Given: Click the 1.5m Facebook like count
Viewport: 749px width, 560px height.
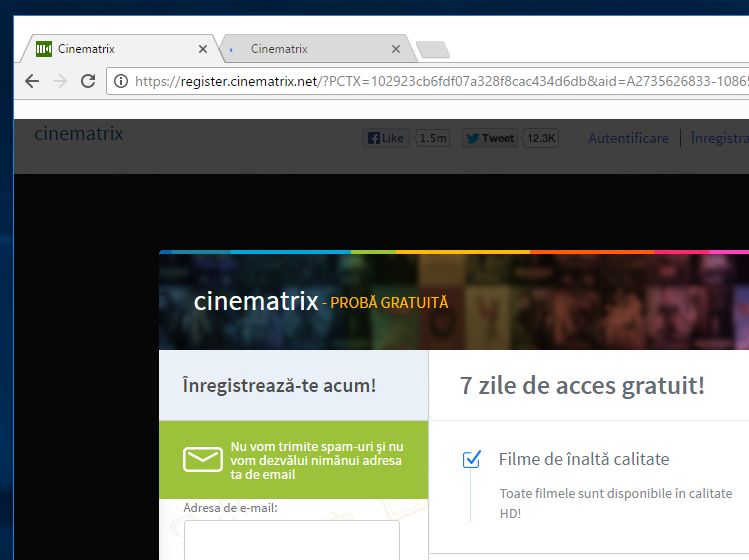Looking at the screenshot, I should (x=433, y=138).
